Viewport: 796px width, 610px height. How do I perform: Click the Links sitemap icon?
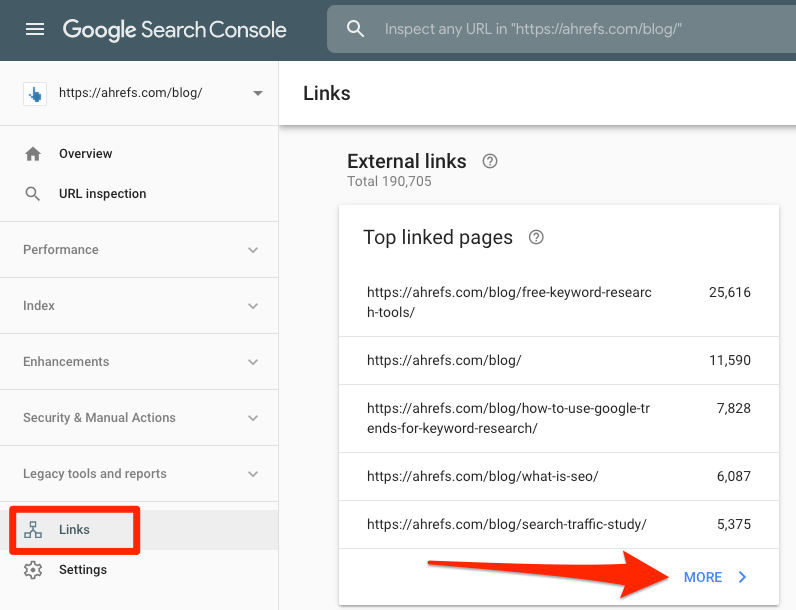pyautogui.click(x=33, y=530)
